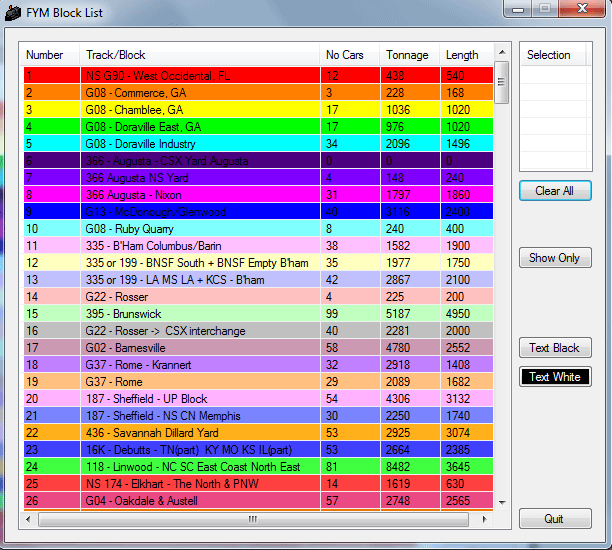
Task: Click the Show Only button
Action: [x=555, y=258]
